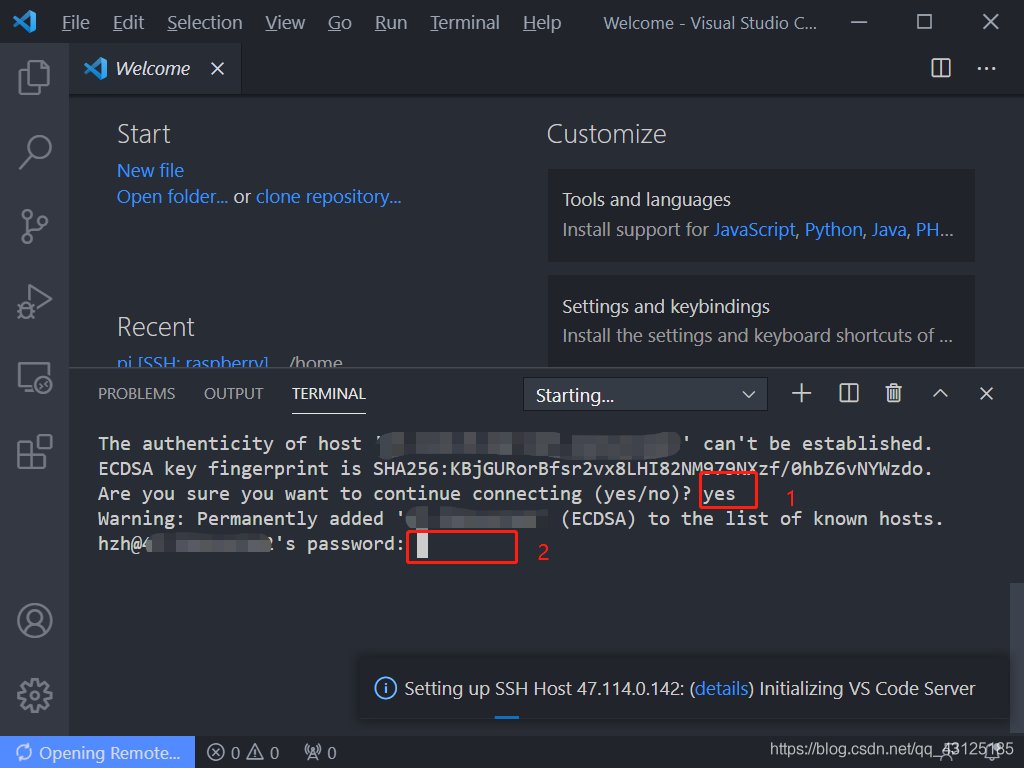
Task: Click the Warning Permanently added line
Action: pos(520,519)
